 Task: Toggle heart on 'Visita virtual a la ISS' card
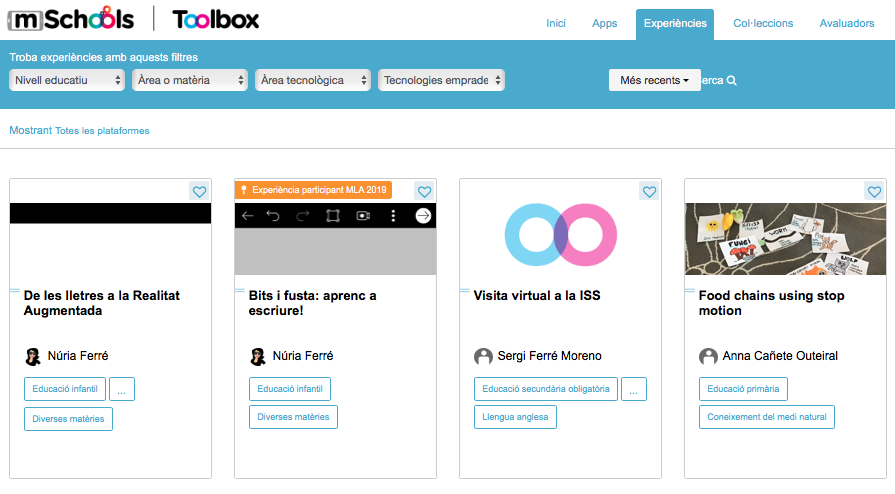tap(649, 192)
